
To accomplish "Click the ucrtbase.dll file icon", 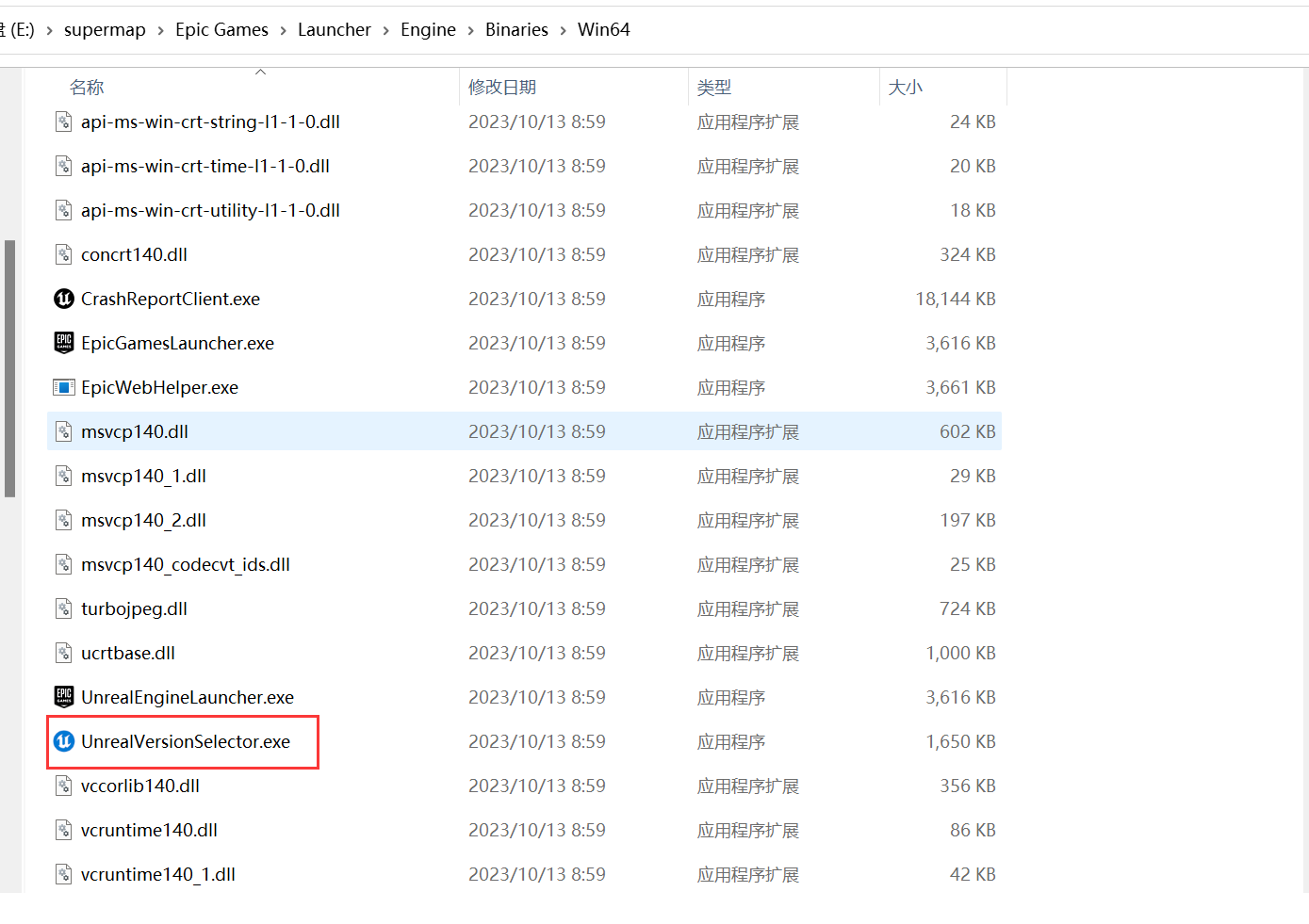I will 64,653.
